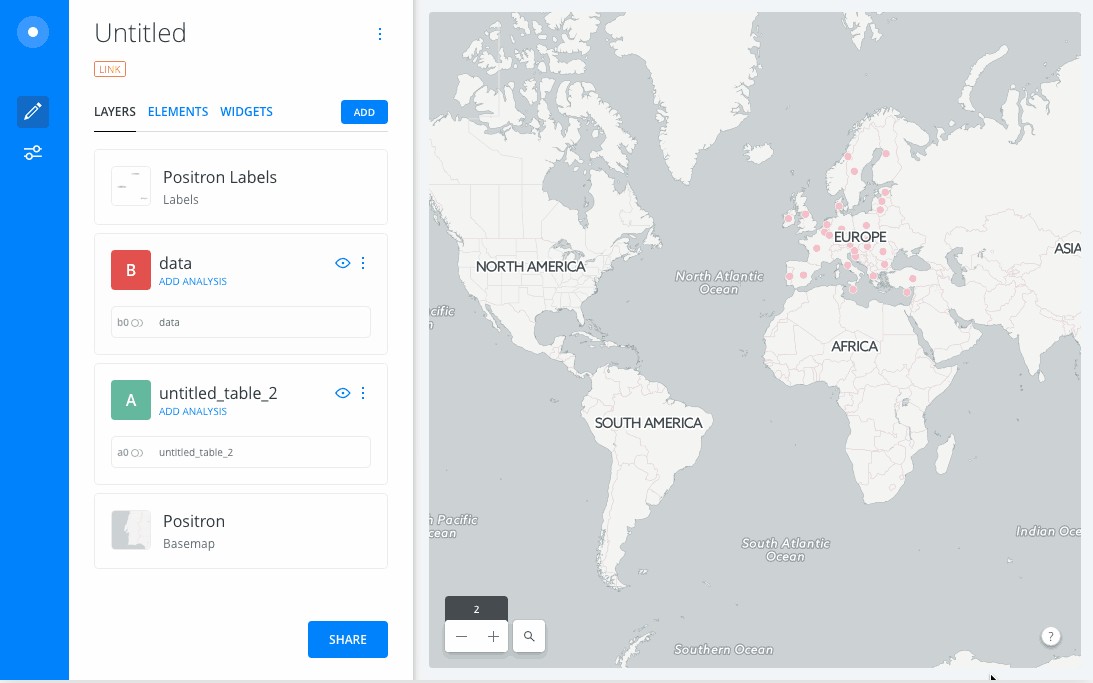This screenshot has height=683, width=1093.
Task: Zoom in with the plus button
Action: (x=493, y=636)
